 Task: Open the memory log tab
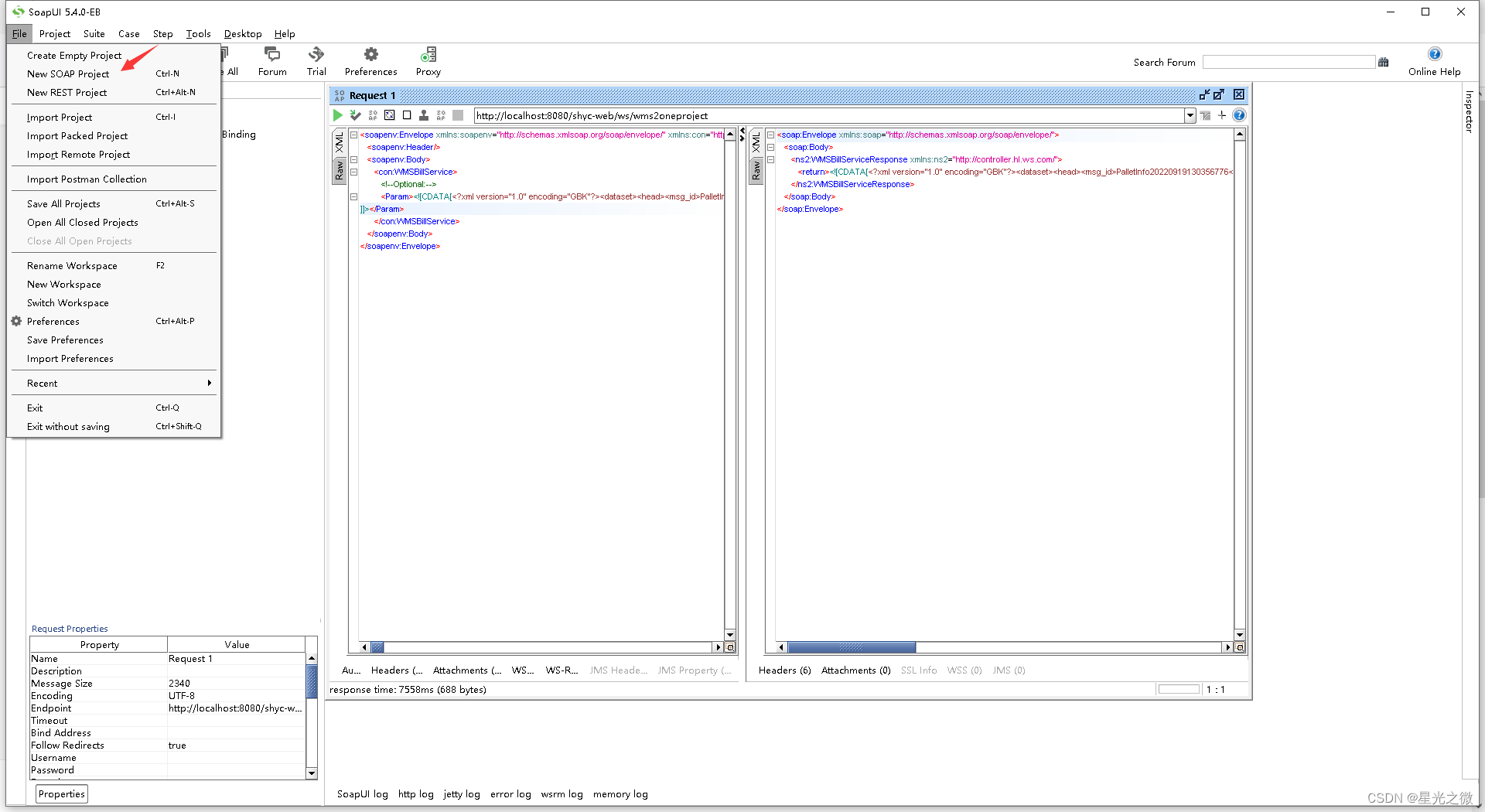[x=620, y=793]
